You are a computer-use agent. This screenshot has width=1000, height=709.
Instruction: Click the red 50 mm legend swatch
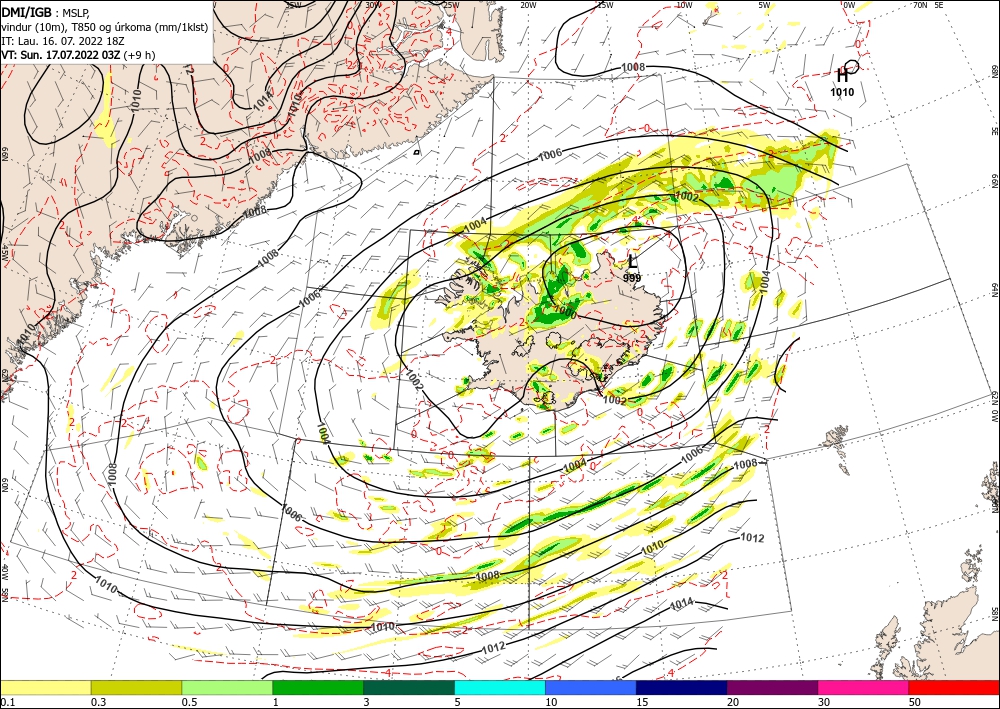coord(954,687)
